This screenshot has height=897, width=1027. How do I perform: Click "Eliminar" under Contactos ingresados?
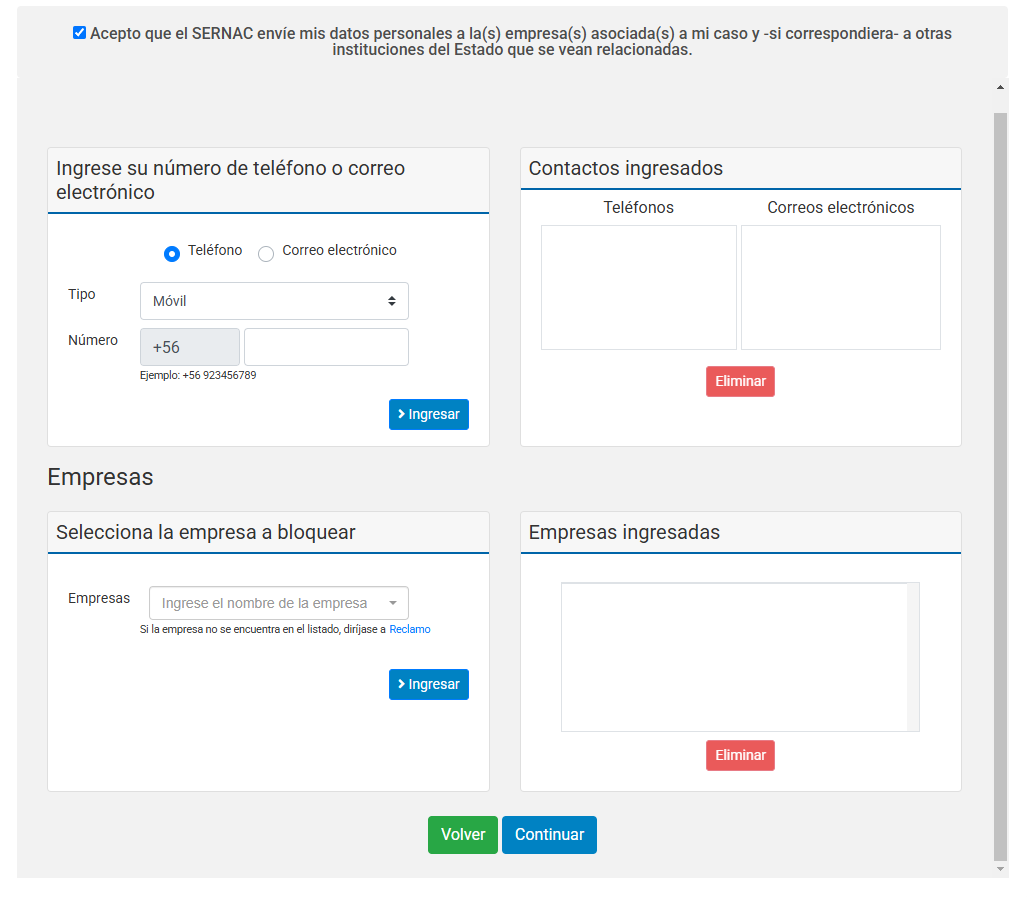pos(740,381)
